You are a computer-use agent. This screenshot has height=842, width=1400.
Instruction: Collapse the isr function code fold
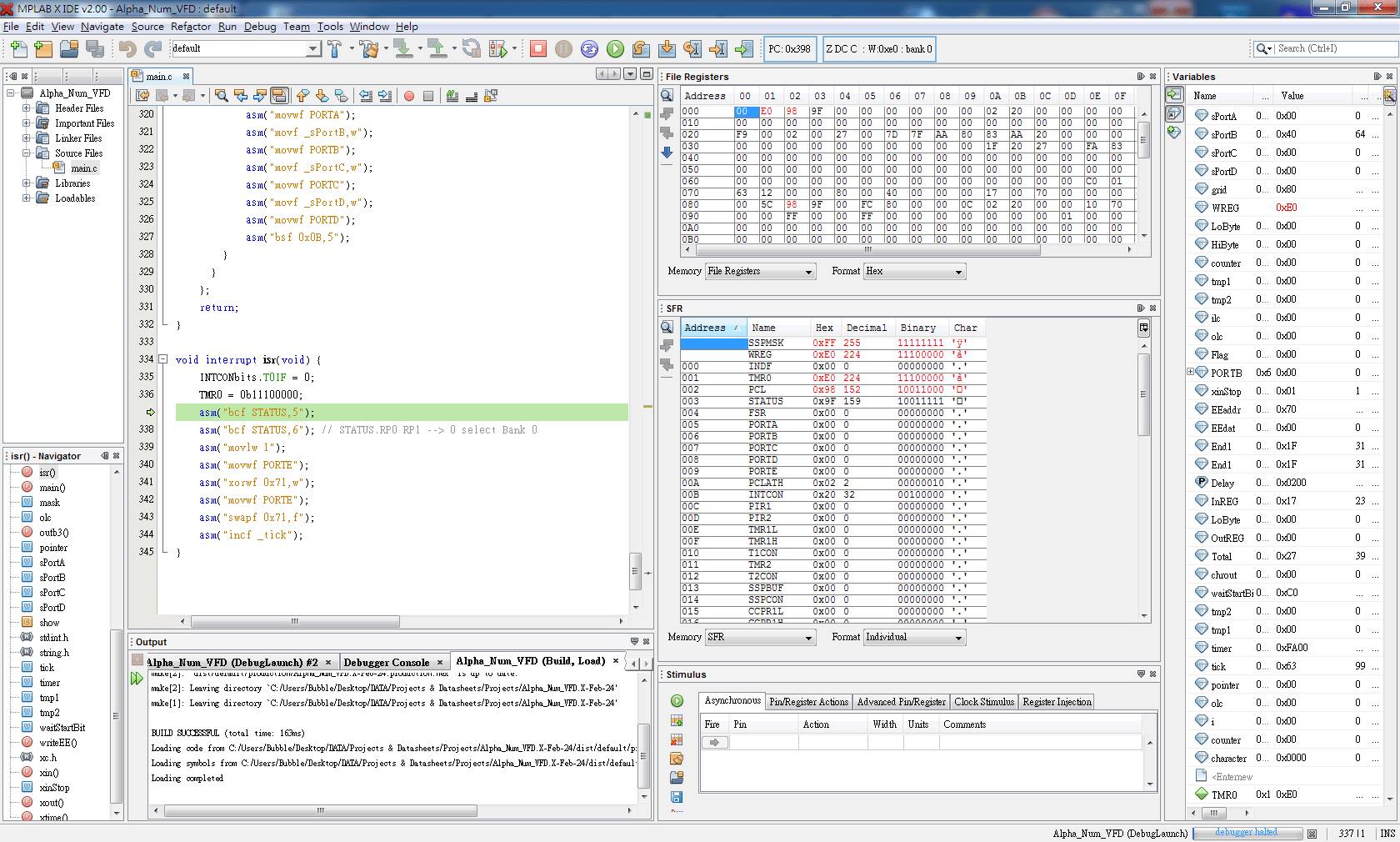pos(163,359)
